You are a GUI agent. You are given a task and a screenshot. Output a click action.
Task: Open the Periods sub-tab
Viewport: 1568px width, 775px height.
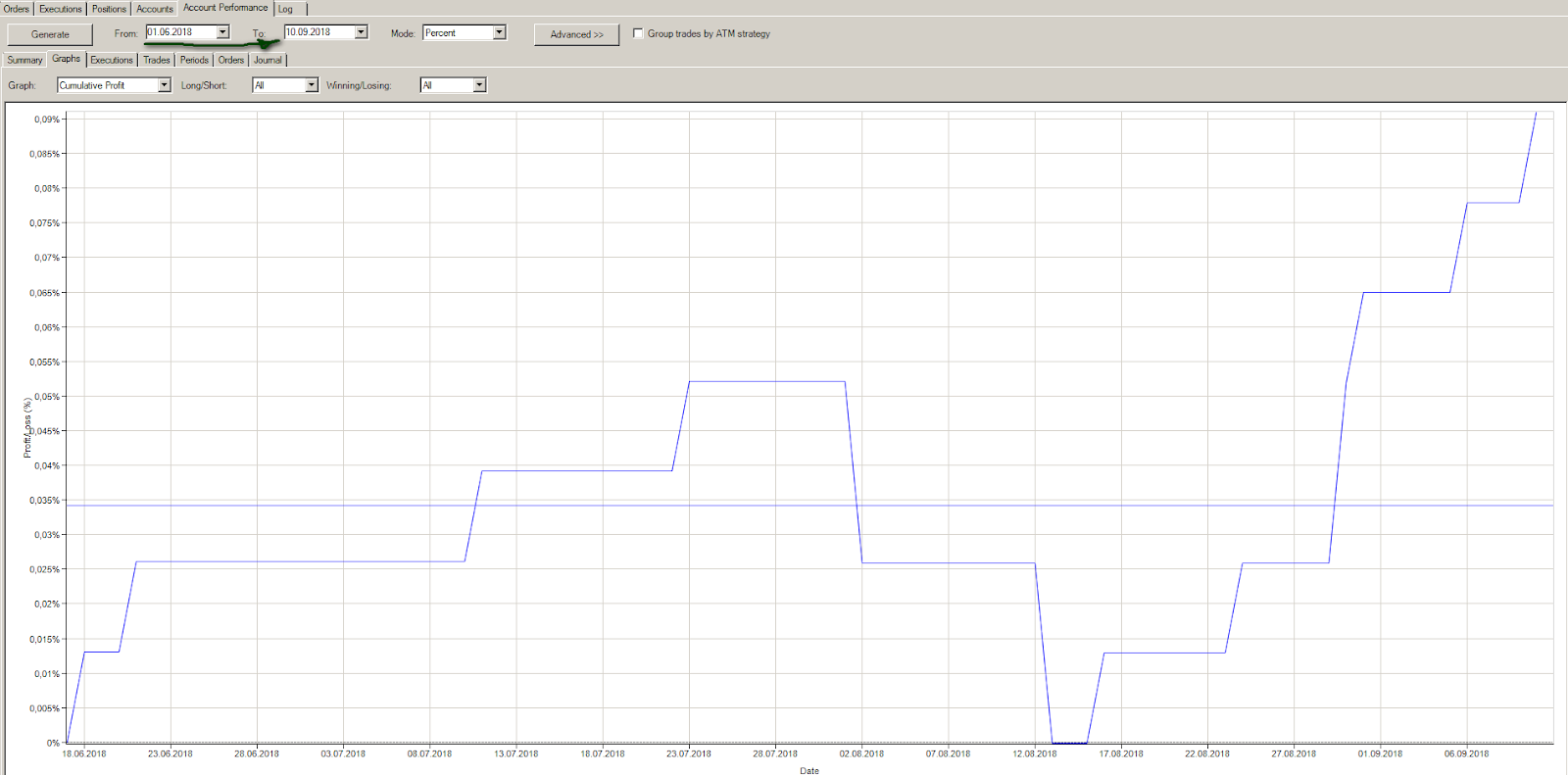click(x=194, y=60)
